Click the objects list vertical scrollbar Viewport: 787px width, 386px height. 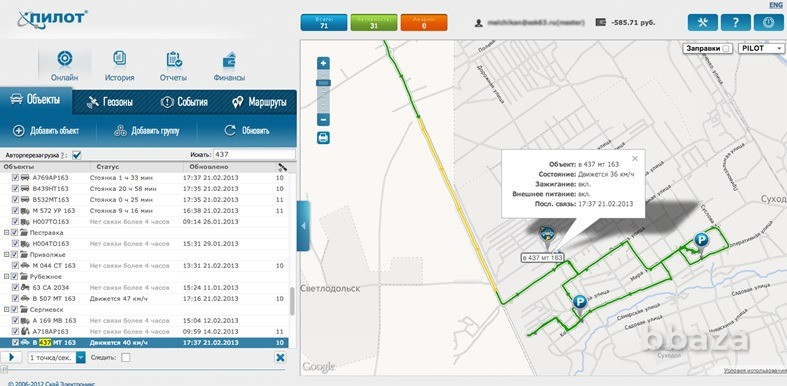(x=292, y=302)
